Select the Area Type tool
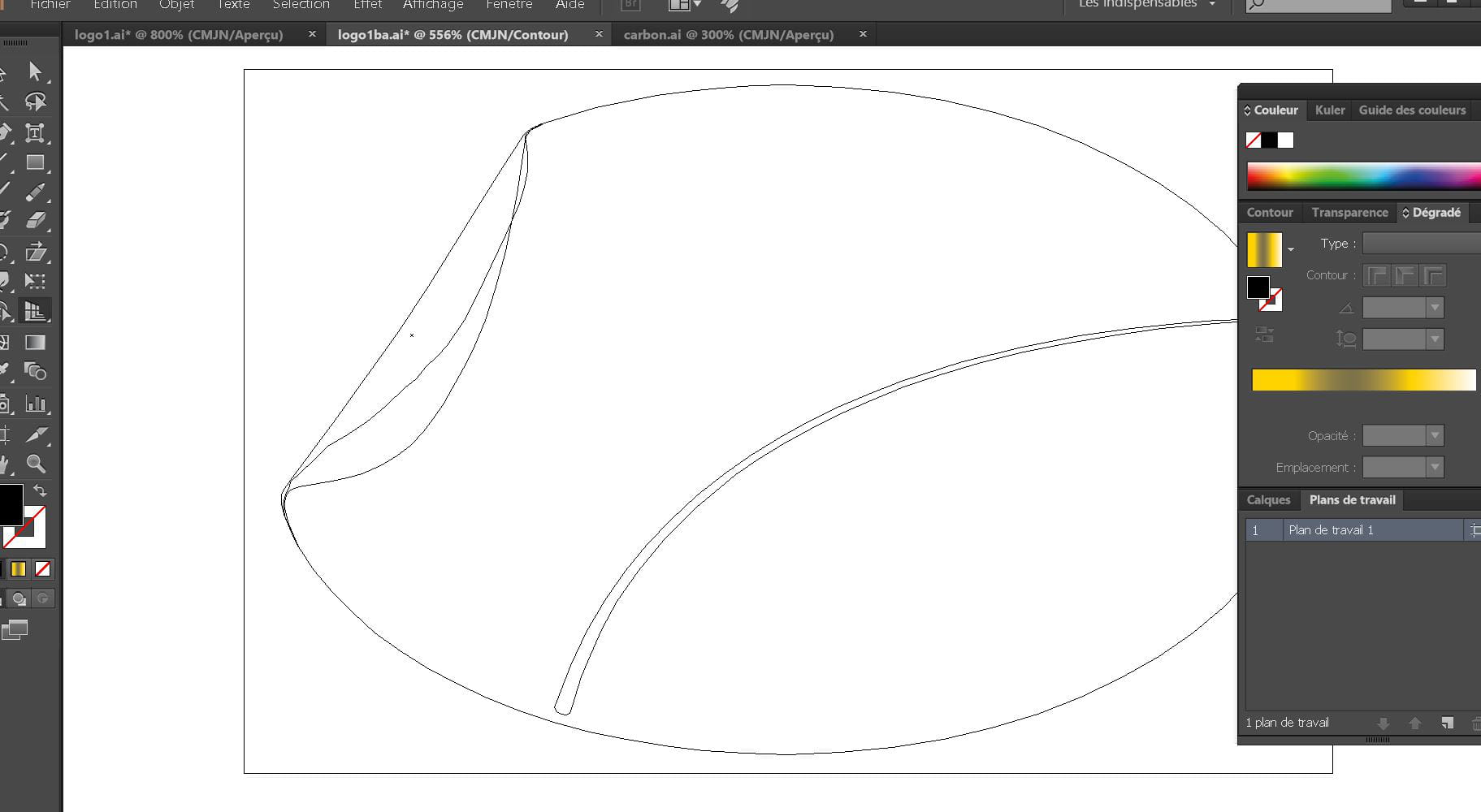Viewport: 1481px width, 812px height. [x=35, y=132]
